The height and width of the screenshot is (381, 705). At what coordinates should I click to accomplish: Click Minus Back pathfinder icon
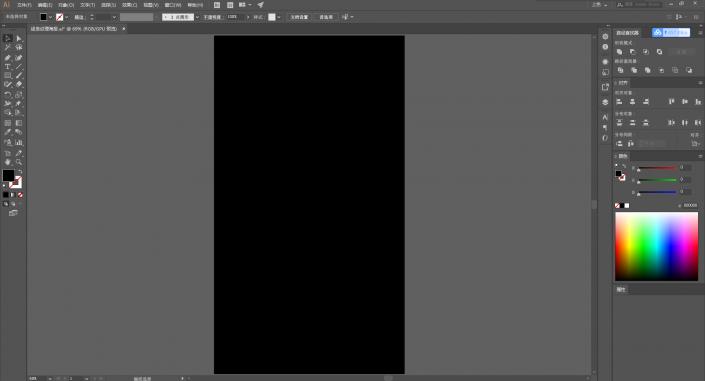689,70
